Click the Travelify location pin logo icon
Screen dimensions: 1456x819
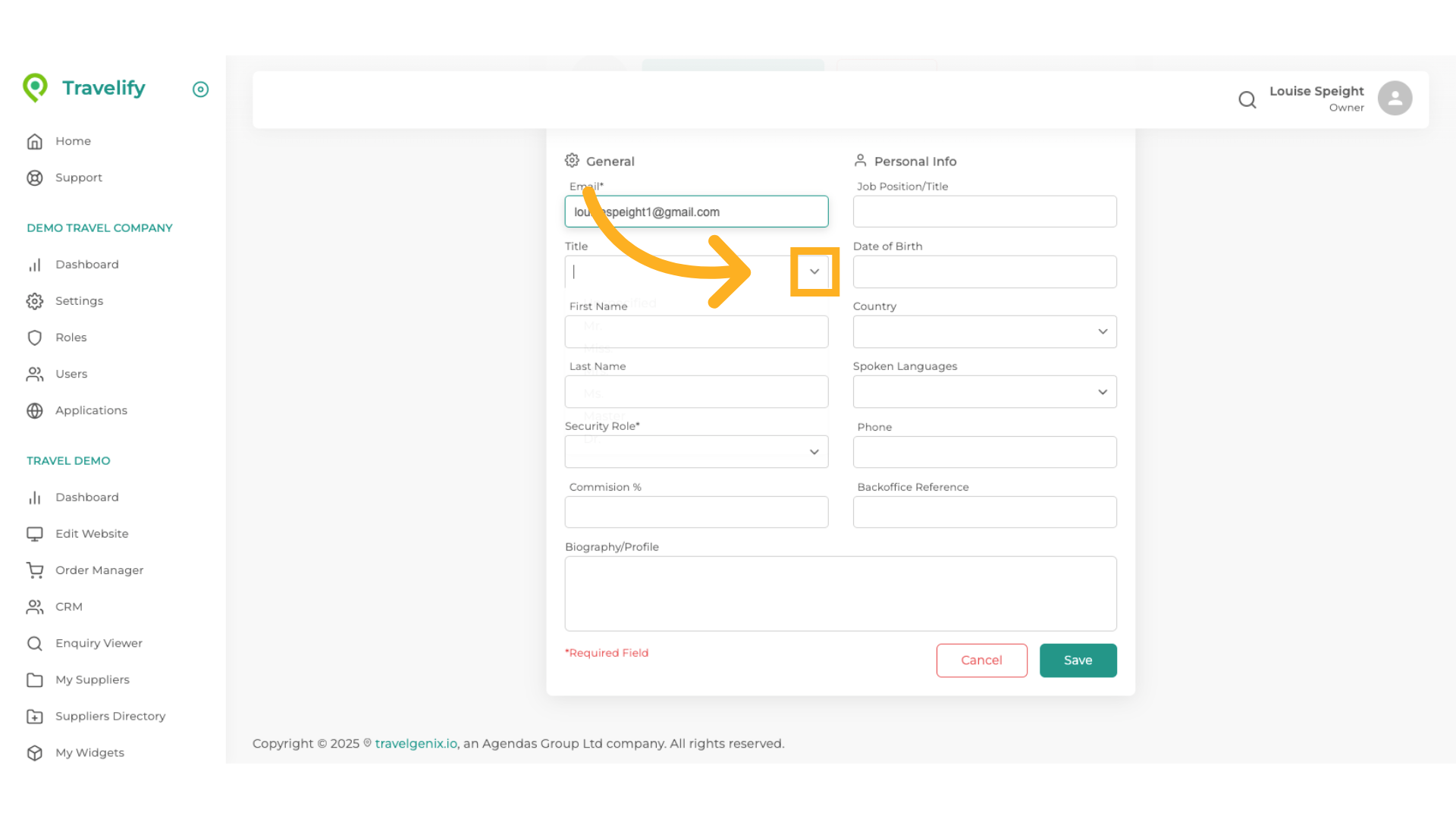(35, 87)
